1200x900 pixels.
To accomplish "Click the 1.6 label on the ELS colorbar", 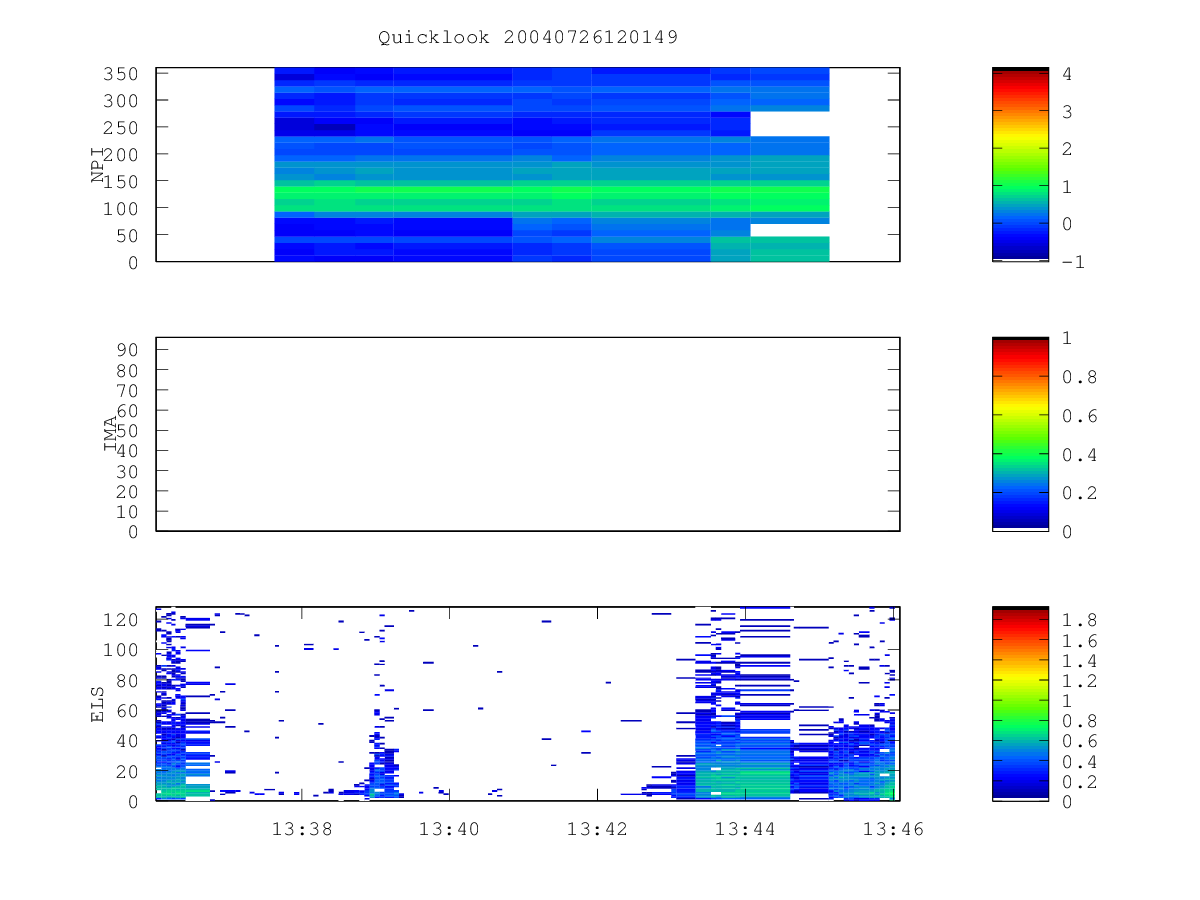I will [1078, 641].
